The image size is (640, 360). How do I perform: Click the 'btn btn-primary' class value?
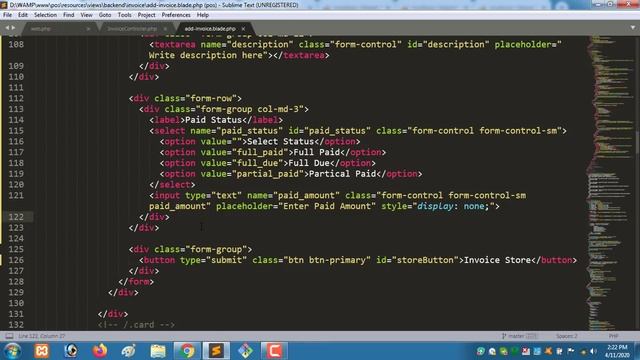point(327,260)
